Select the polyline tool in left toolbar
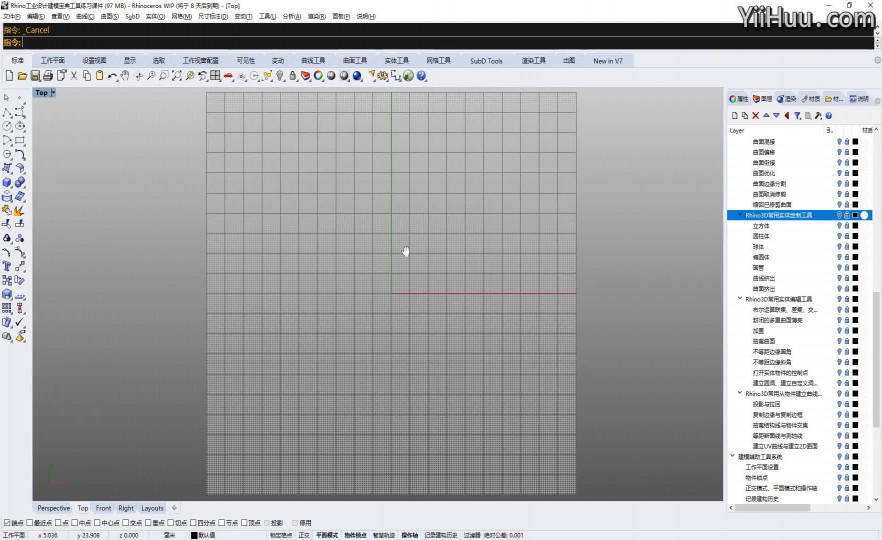882x540 pixels. pyautogui.click(x=7, y=112)
